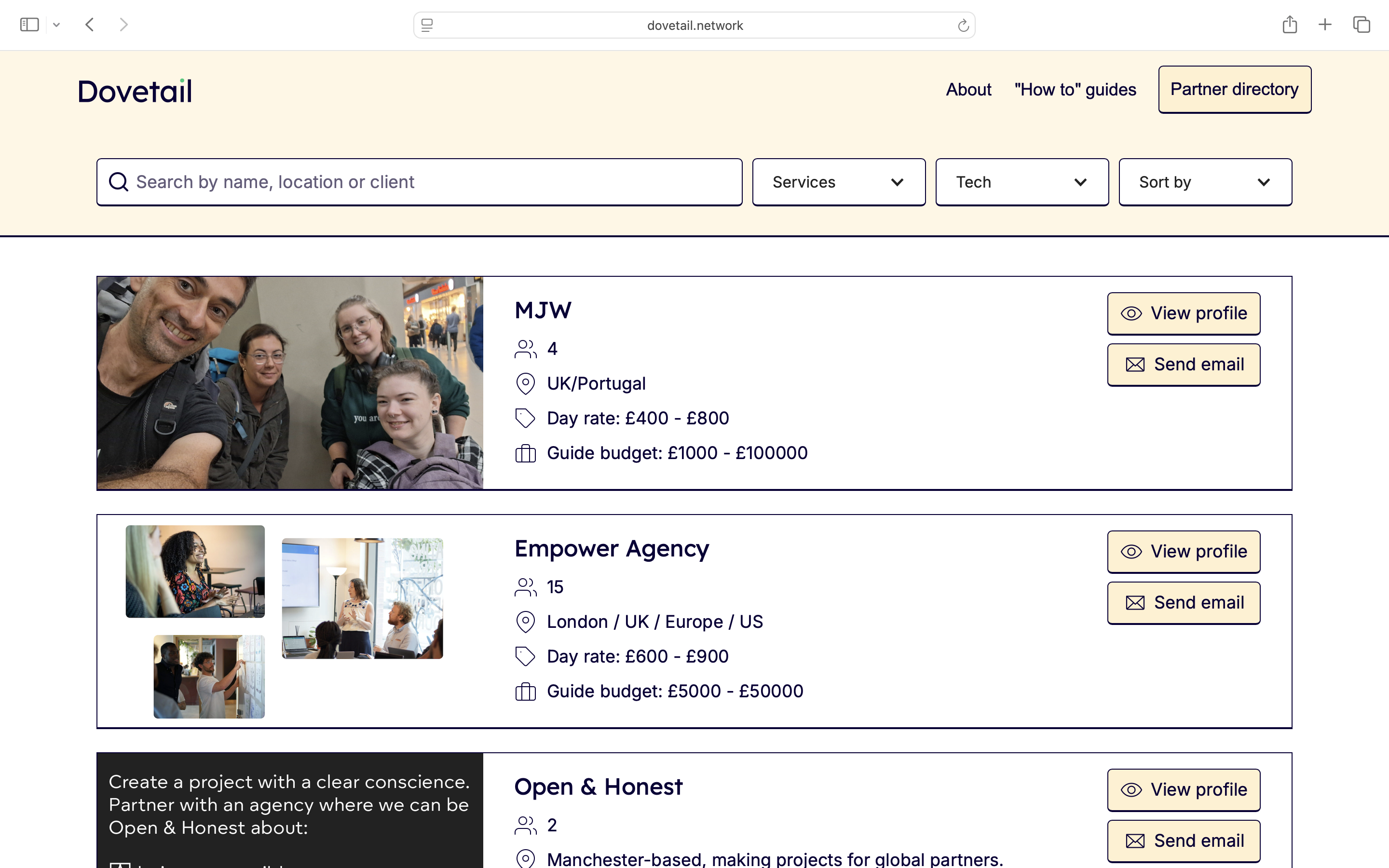Show the tab overview icon

pyautogui.click(x=1362, y=25)
